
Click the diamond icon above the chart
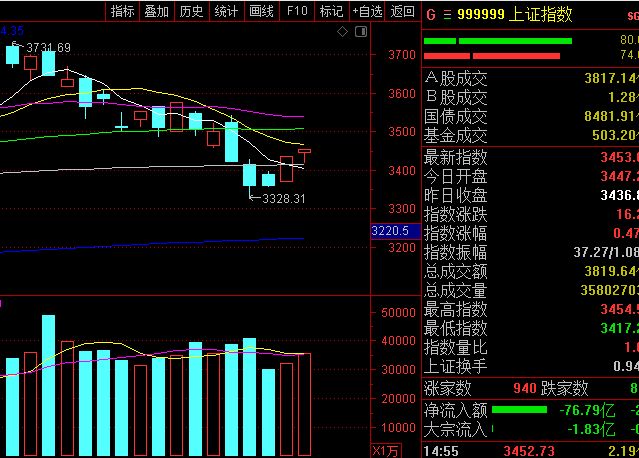tap(342, 31)
